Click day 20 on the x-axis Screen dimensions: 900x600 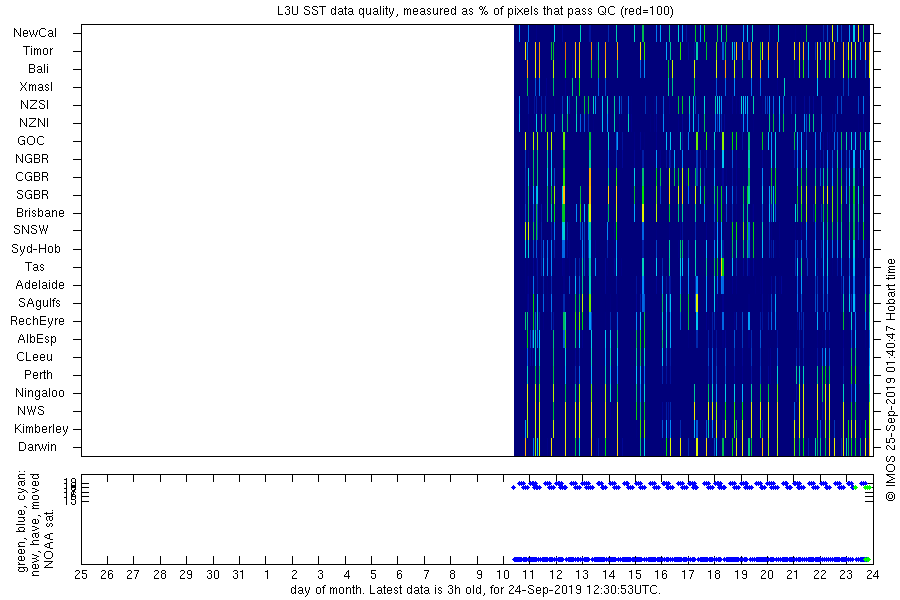pos(767,575)
